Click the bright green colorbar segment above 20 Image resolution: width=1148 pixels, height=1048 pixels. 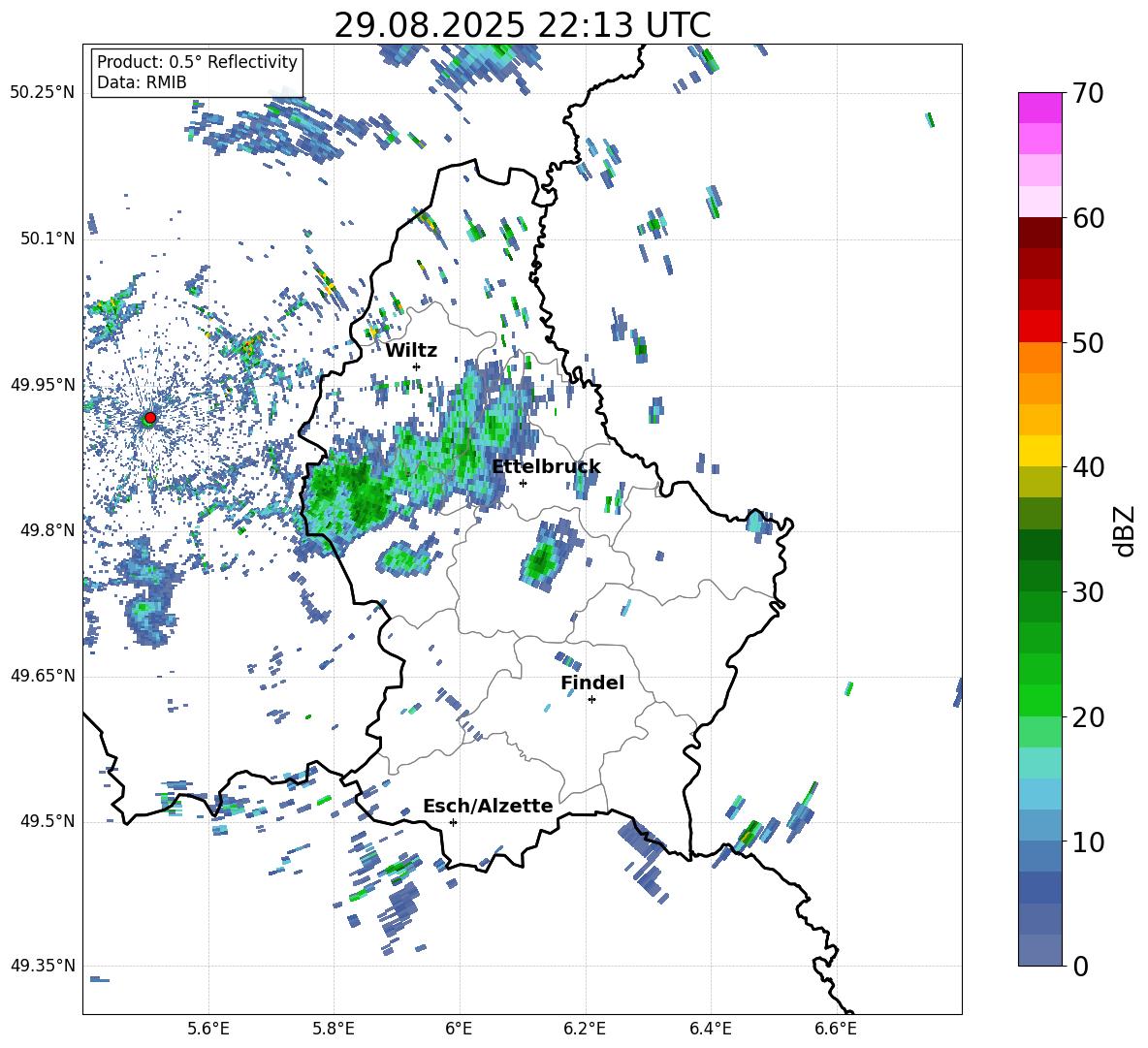[x=1039, y=700]
